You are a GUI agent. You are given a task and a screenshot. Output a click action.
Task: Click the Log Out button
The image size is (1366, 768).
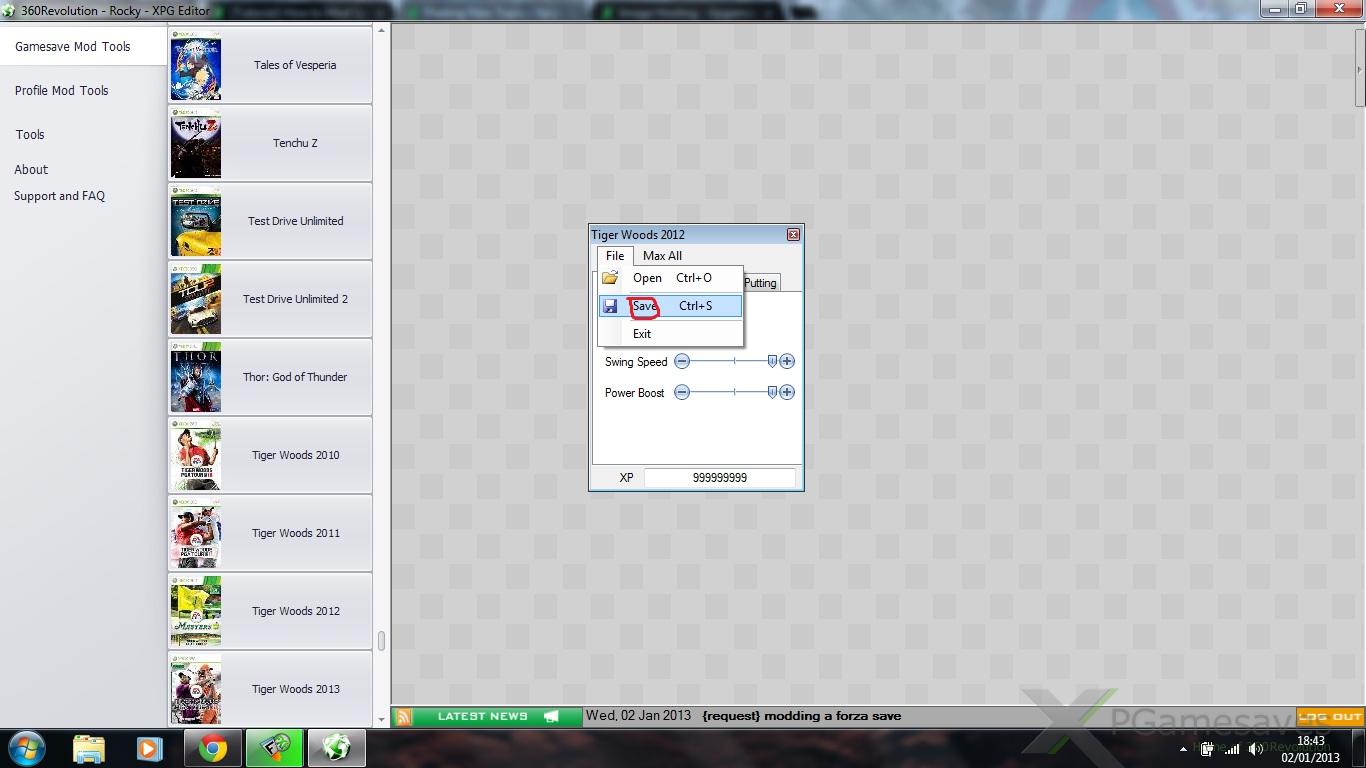[1330, 716]
